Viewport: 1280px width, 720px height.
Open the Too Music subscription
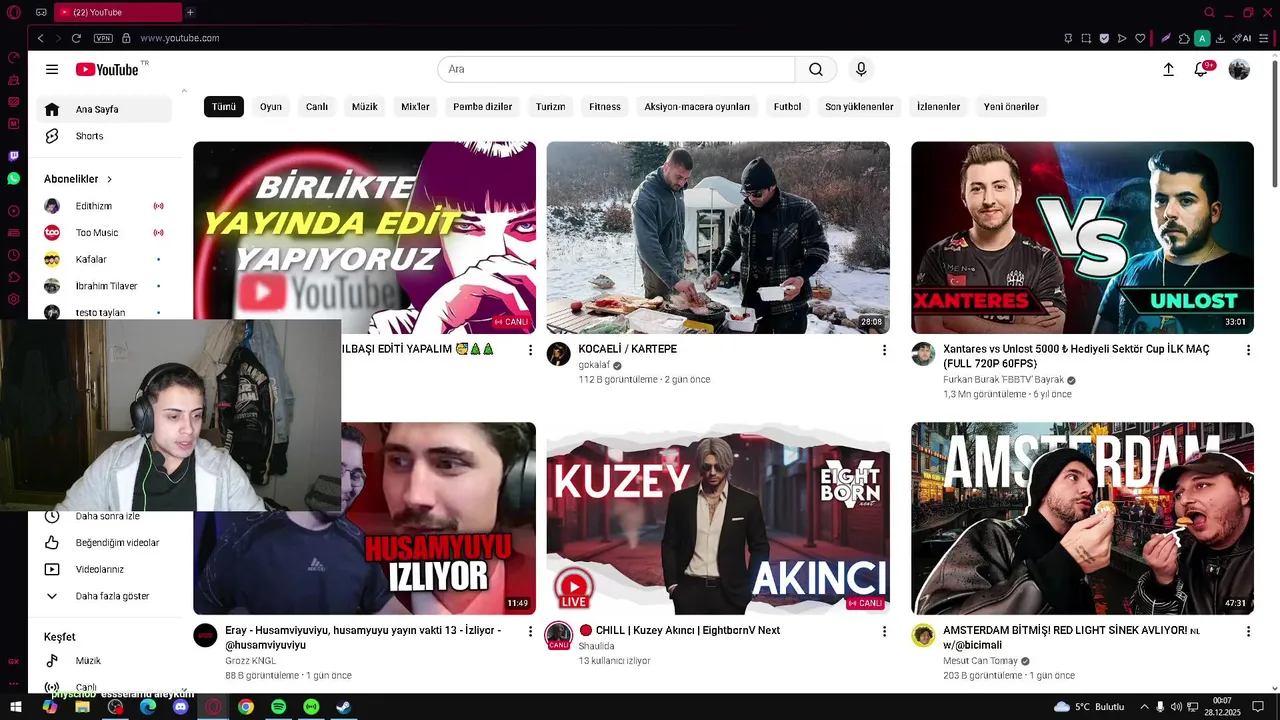coord(104,233)
